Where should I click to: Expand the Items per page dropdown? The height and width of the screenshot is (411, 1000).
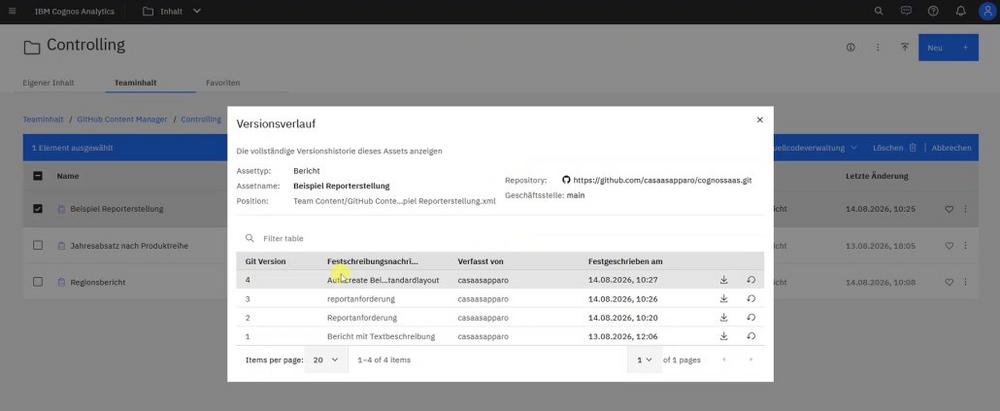[326, 360]
